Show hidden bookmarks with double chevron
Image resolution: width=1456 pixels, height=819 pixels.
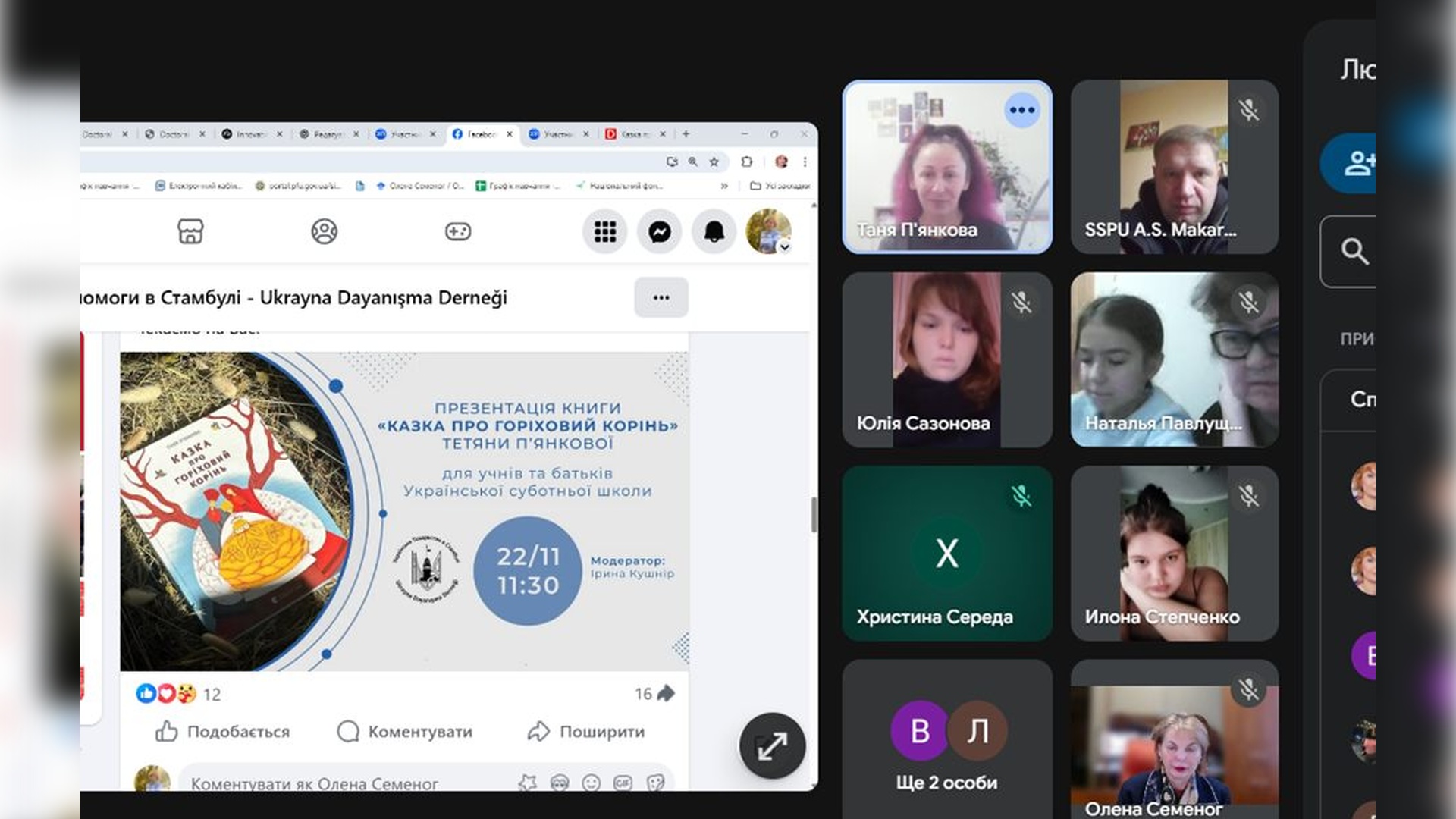coord(724,185)
